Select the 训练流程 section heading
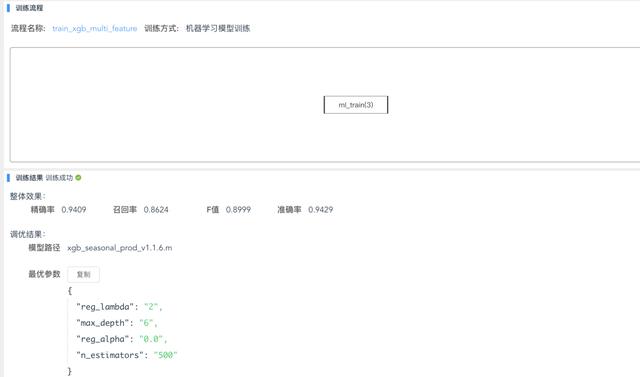Image resolution: width=640 pixels, height=377 pixels. click(x=29, y=8)
